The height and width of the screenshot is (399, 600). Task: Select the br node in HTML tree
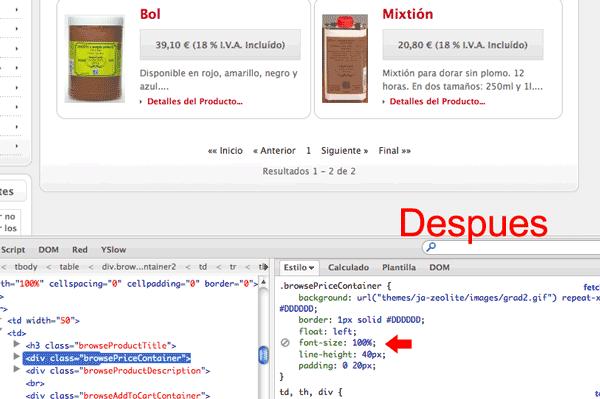pyautogui.click(x=35, y=383)
